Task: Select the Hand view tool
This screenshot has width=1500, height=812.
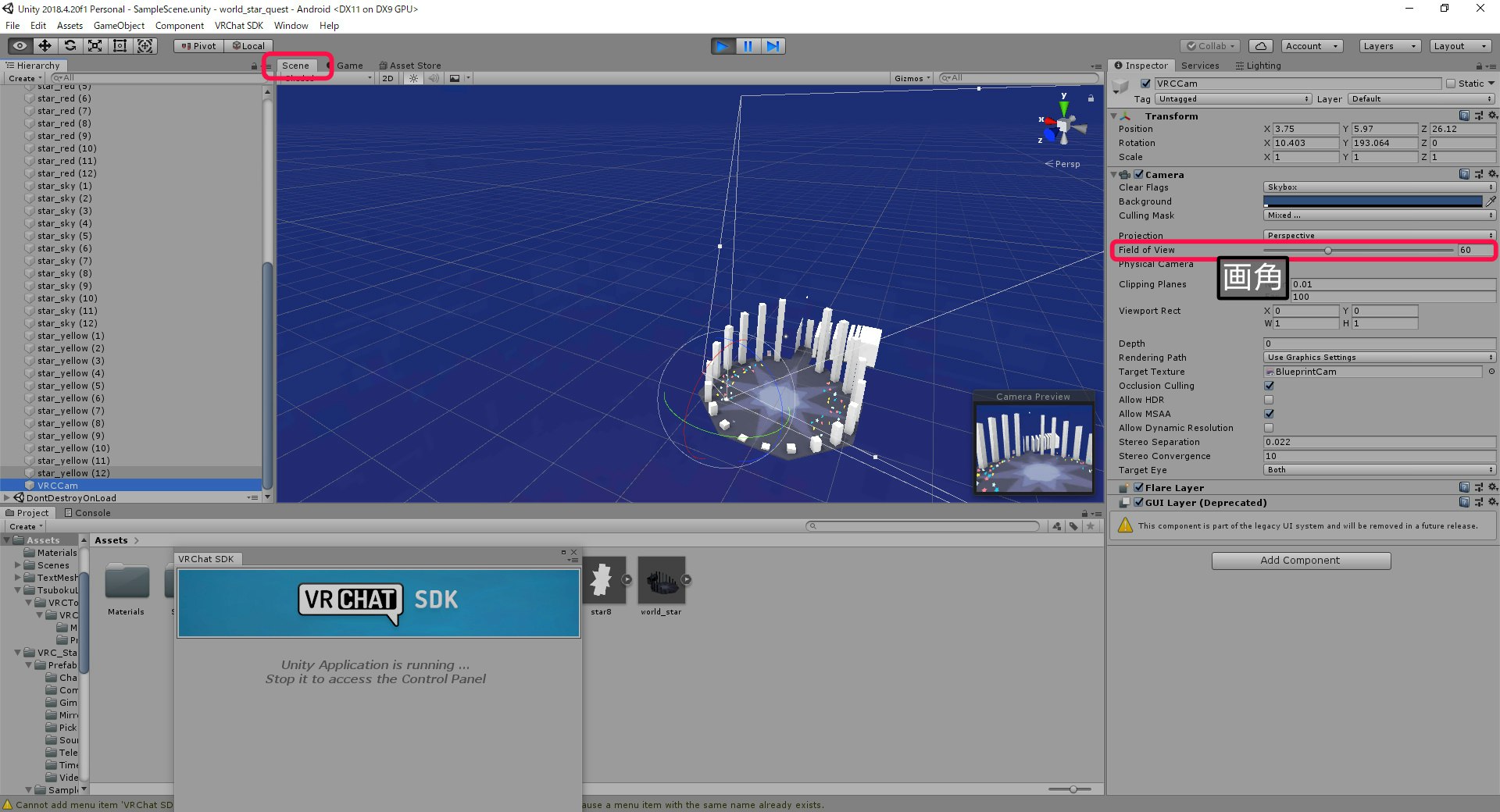Action: click(20, 46)
